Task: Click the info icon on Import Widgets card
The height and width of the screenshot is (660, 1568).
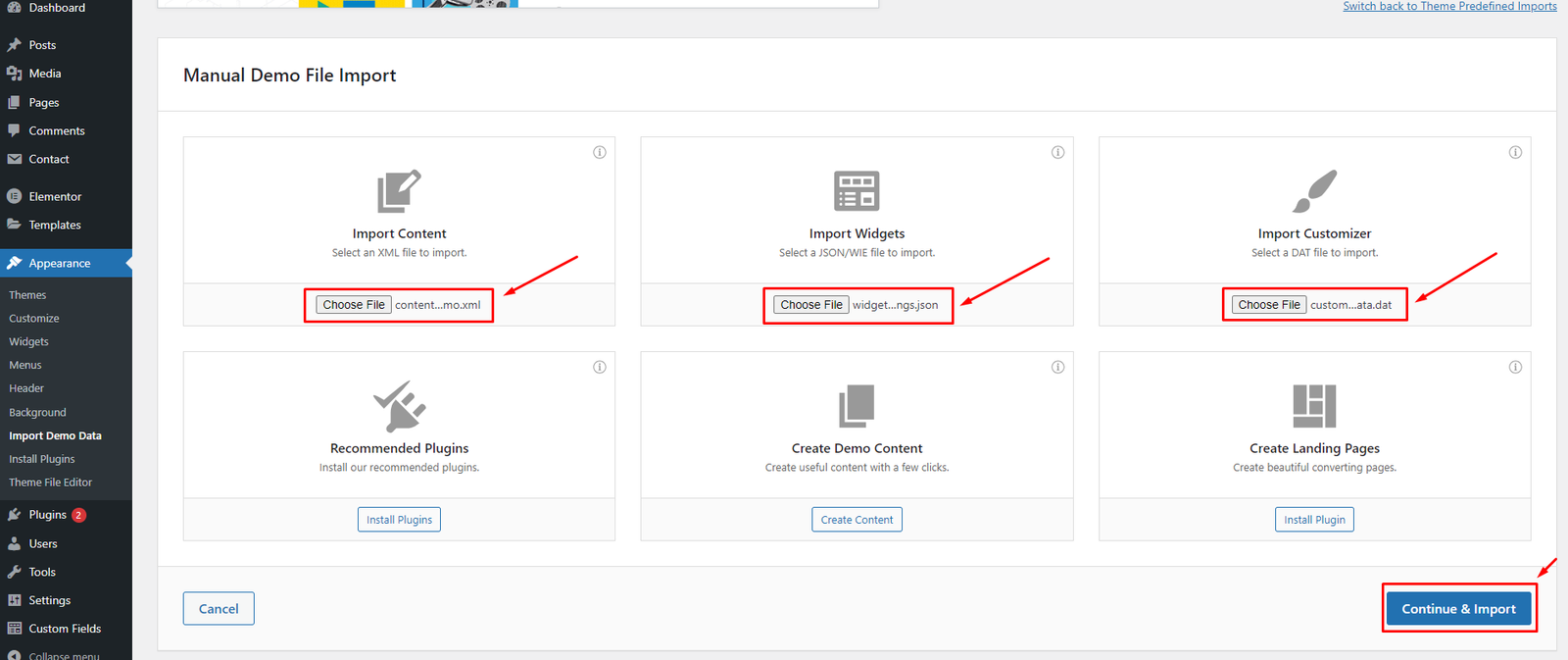Action: pyautogui.click(x=1057, y=152)
